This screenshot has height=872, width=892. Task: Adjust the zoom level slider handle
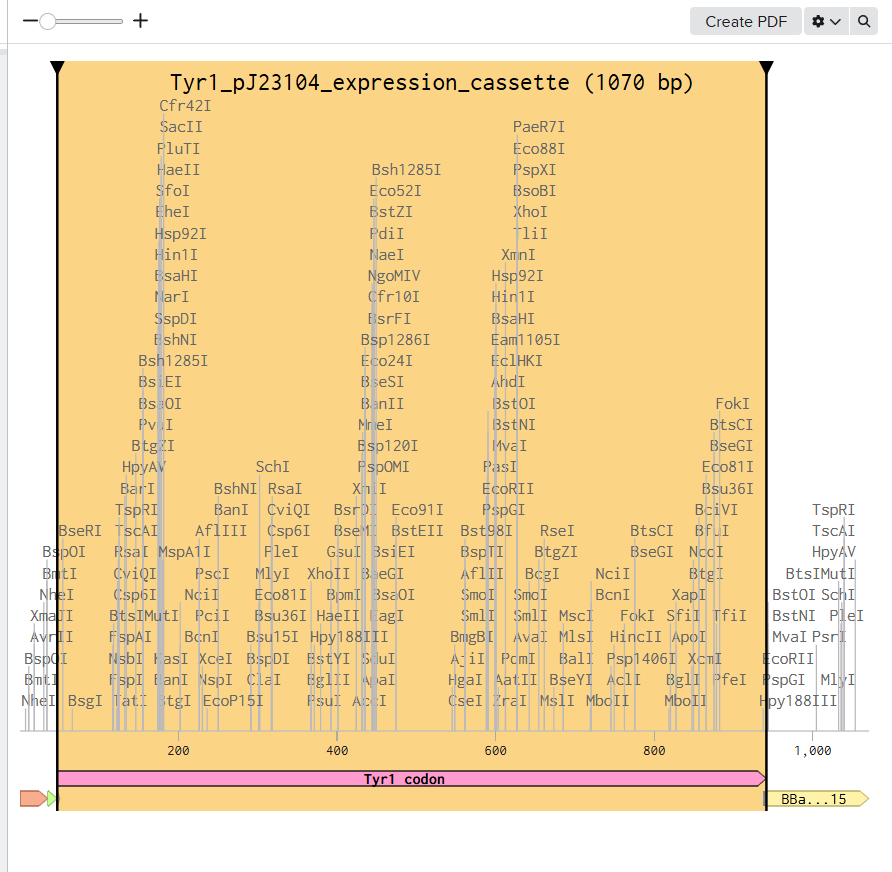[x=48, y=22]
